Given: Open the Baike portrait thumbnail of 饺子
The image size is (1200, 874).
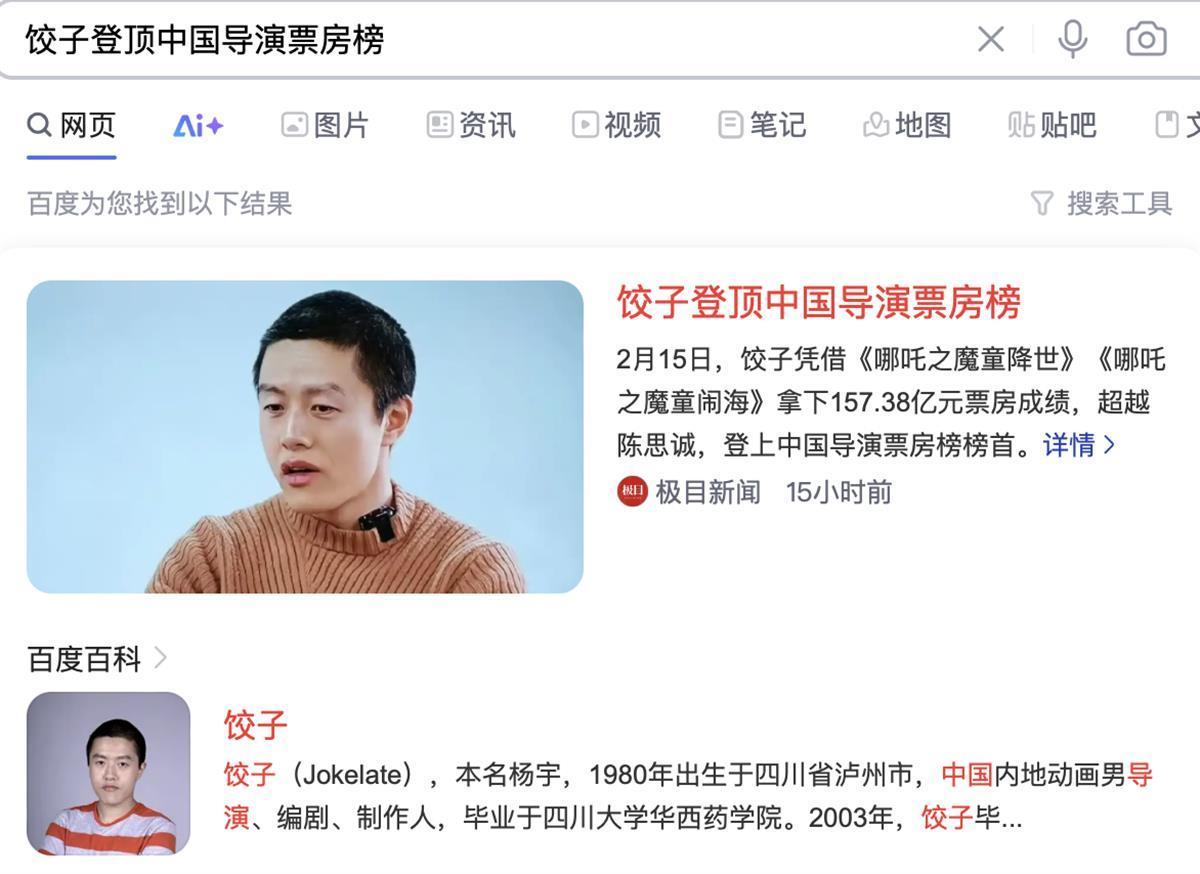Looking at the screenshot, I should 108,773.
